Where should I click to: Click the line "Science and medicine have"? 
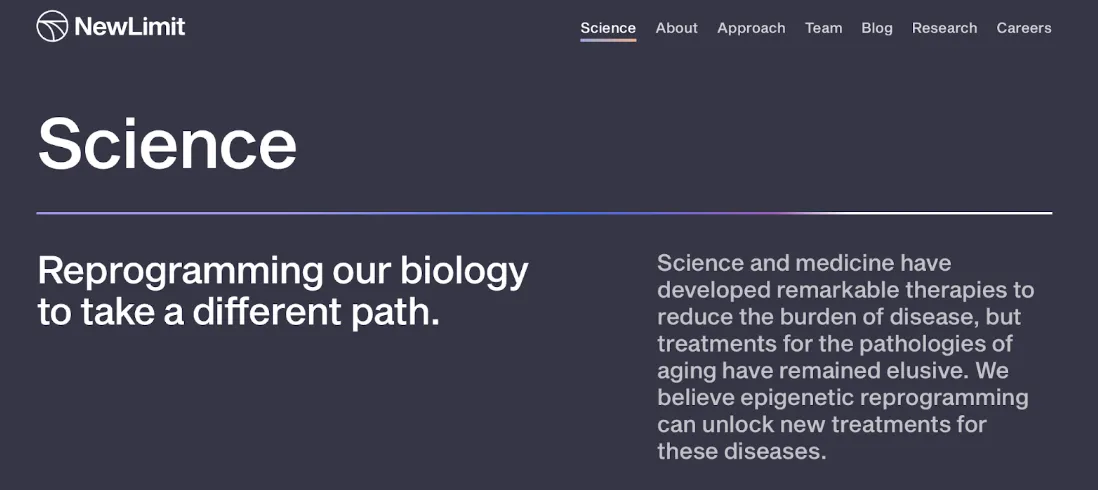point(804,263)
